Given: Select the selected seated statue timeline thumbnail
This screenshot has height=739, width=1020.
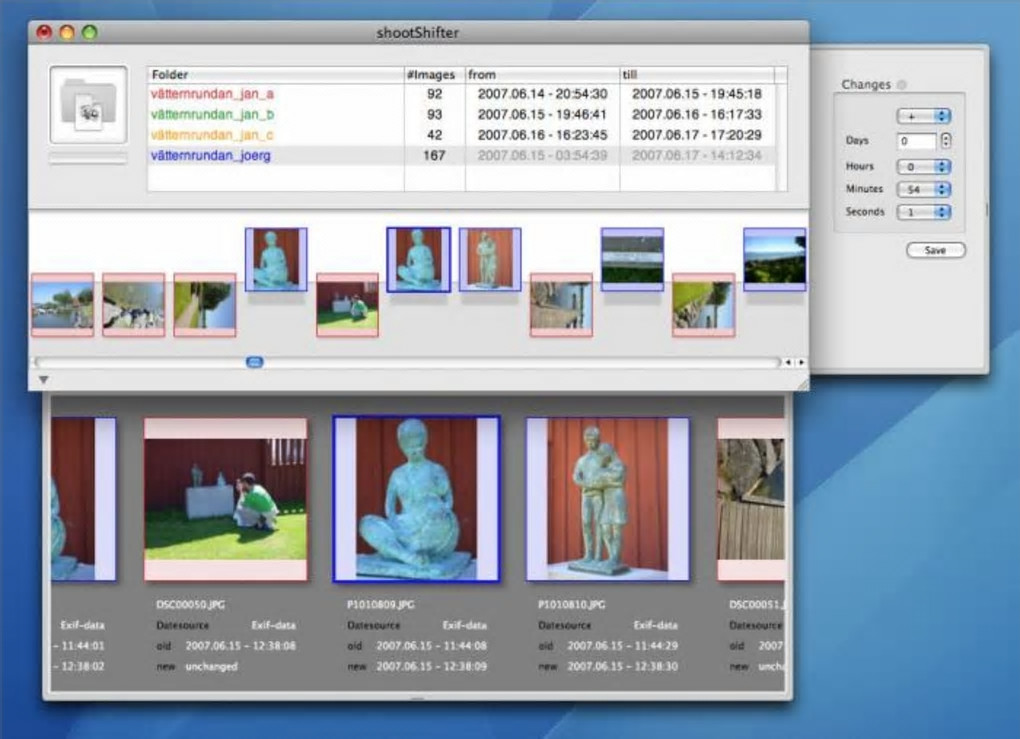Looking at the screenshot, I should [x=418, y=260].
